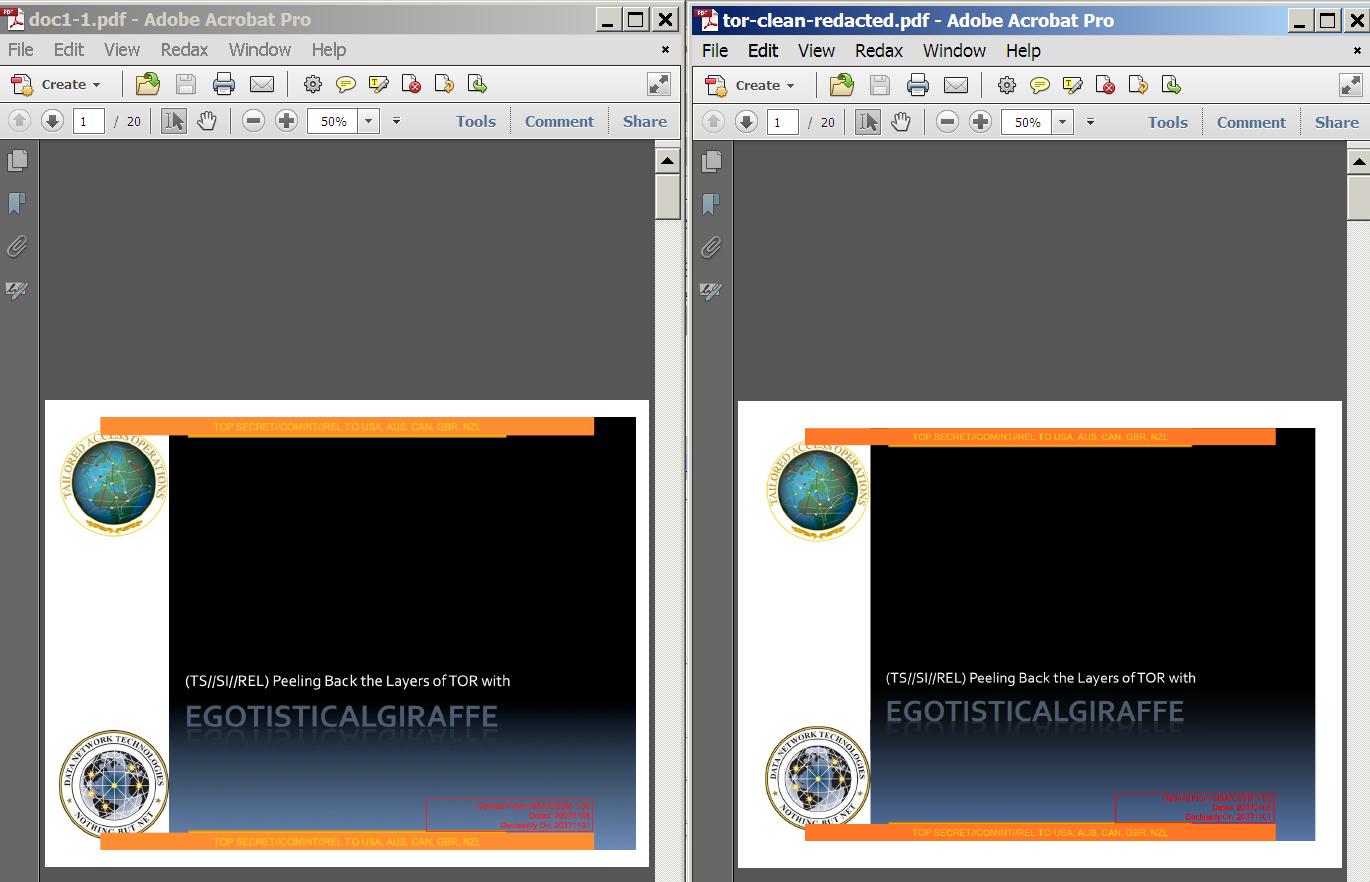
Task: Print tor-clean-redacted.pdf via printer icon
Action: pos(918,86)
